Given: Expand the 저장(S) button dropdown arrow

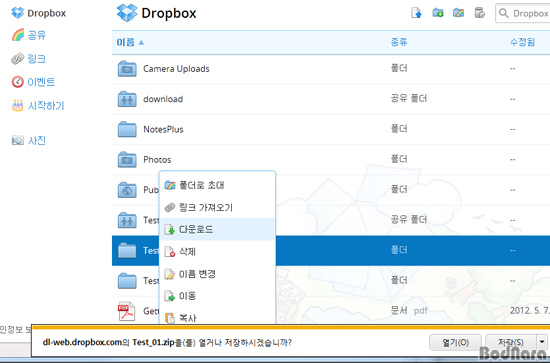Looking at the screenshot, I should pos(542,342).
